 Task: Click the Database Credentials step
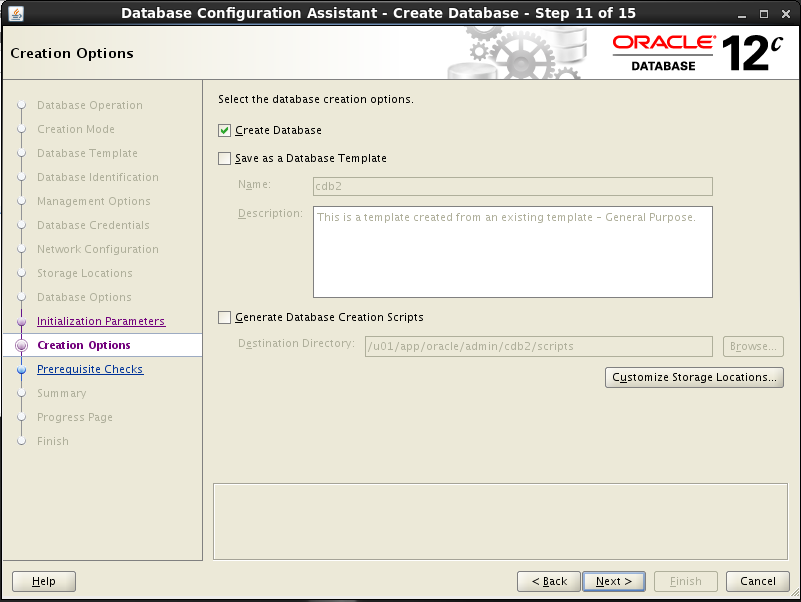tap(93, 225)
